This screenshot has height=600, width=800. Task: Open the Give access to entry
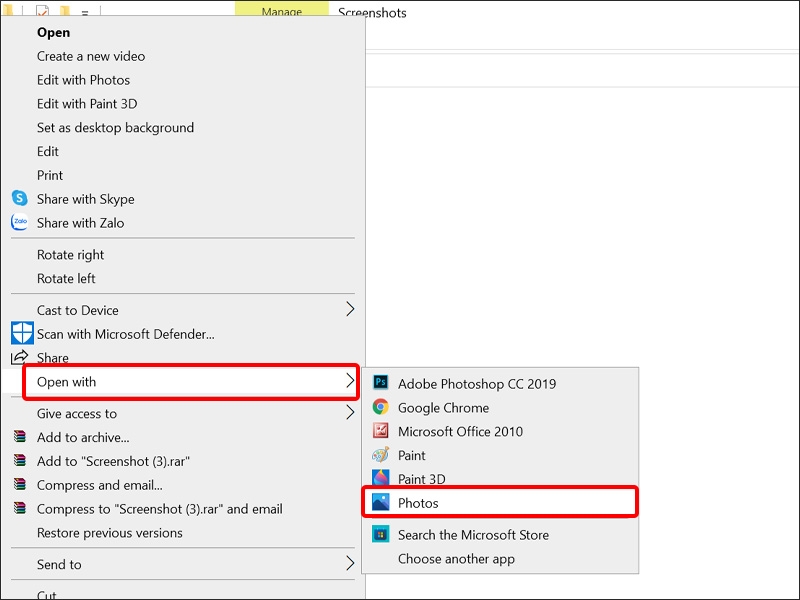[x=77, y=414]
